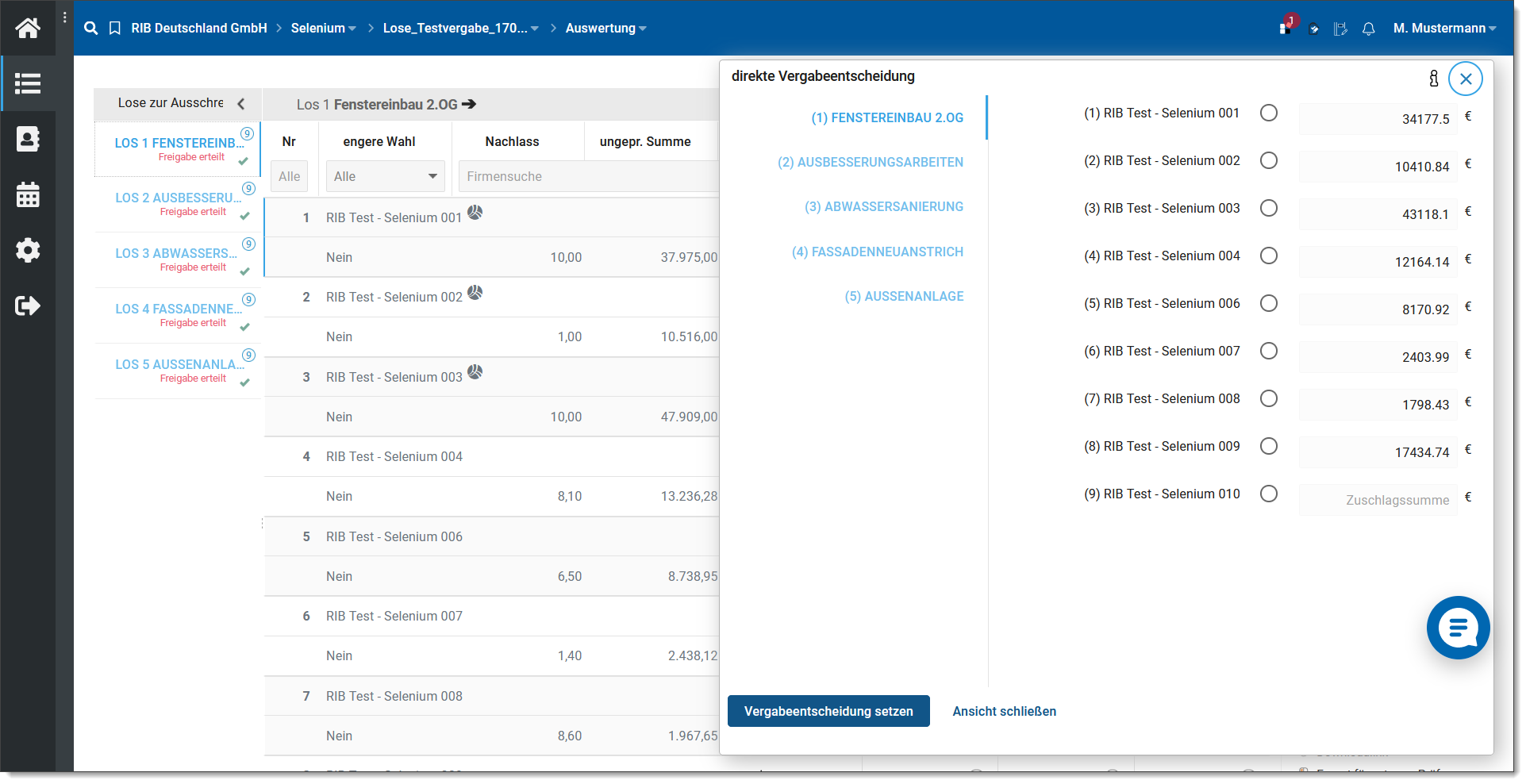Open the calendar sidebar icon

click(x=28, y=194)
